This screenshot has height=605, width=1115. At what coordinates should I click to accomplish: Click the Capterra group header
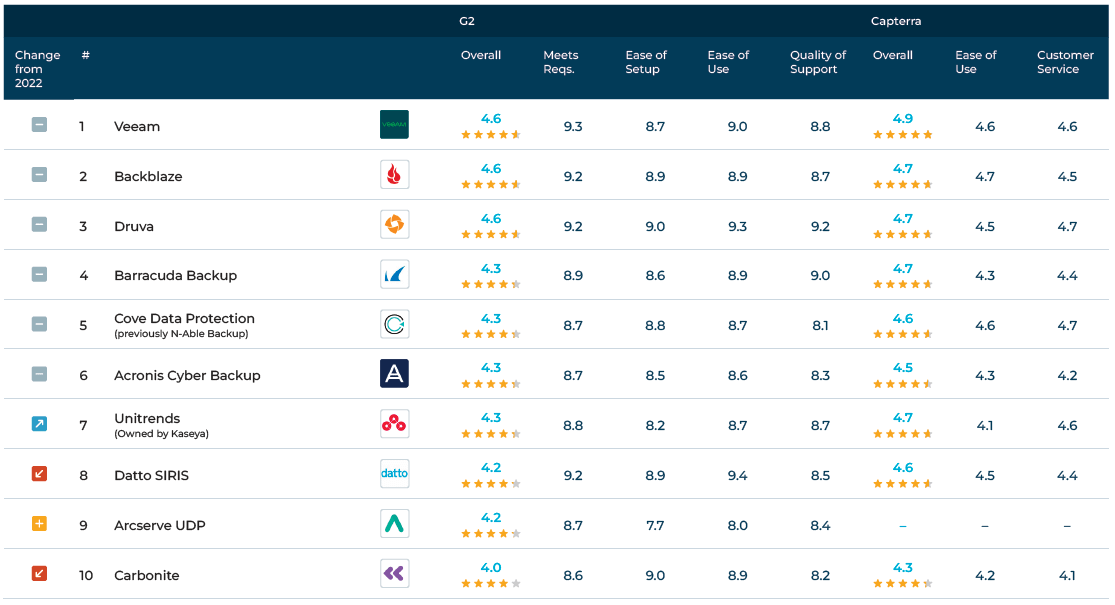coord(896,21)
